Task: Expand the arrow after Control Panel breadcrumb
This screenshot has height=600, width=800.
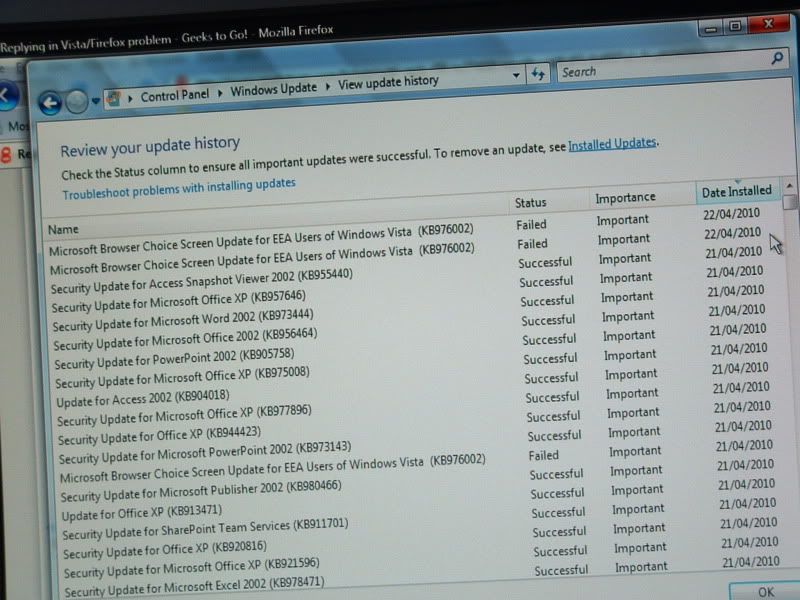Action: click(220, 93)
